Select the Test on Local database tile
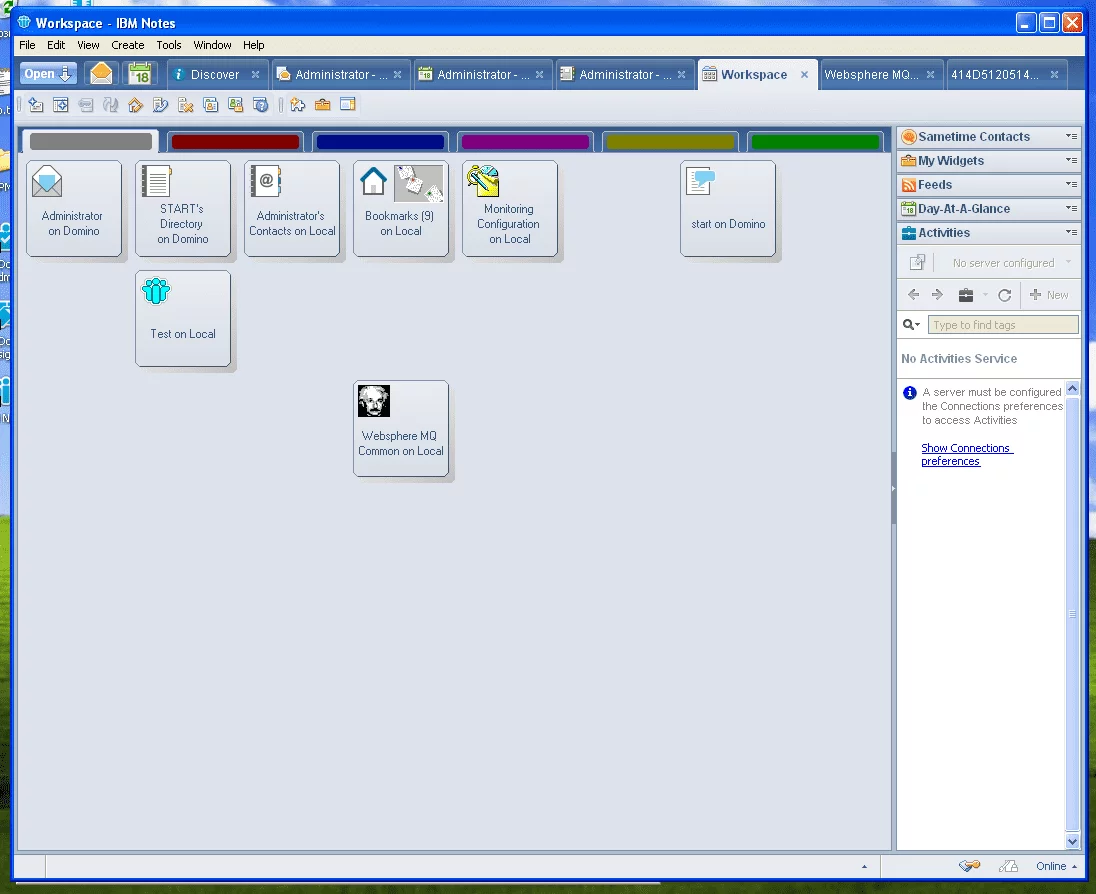 pos(183,318)
